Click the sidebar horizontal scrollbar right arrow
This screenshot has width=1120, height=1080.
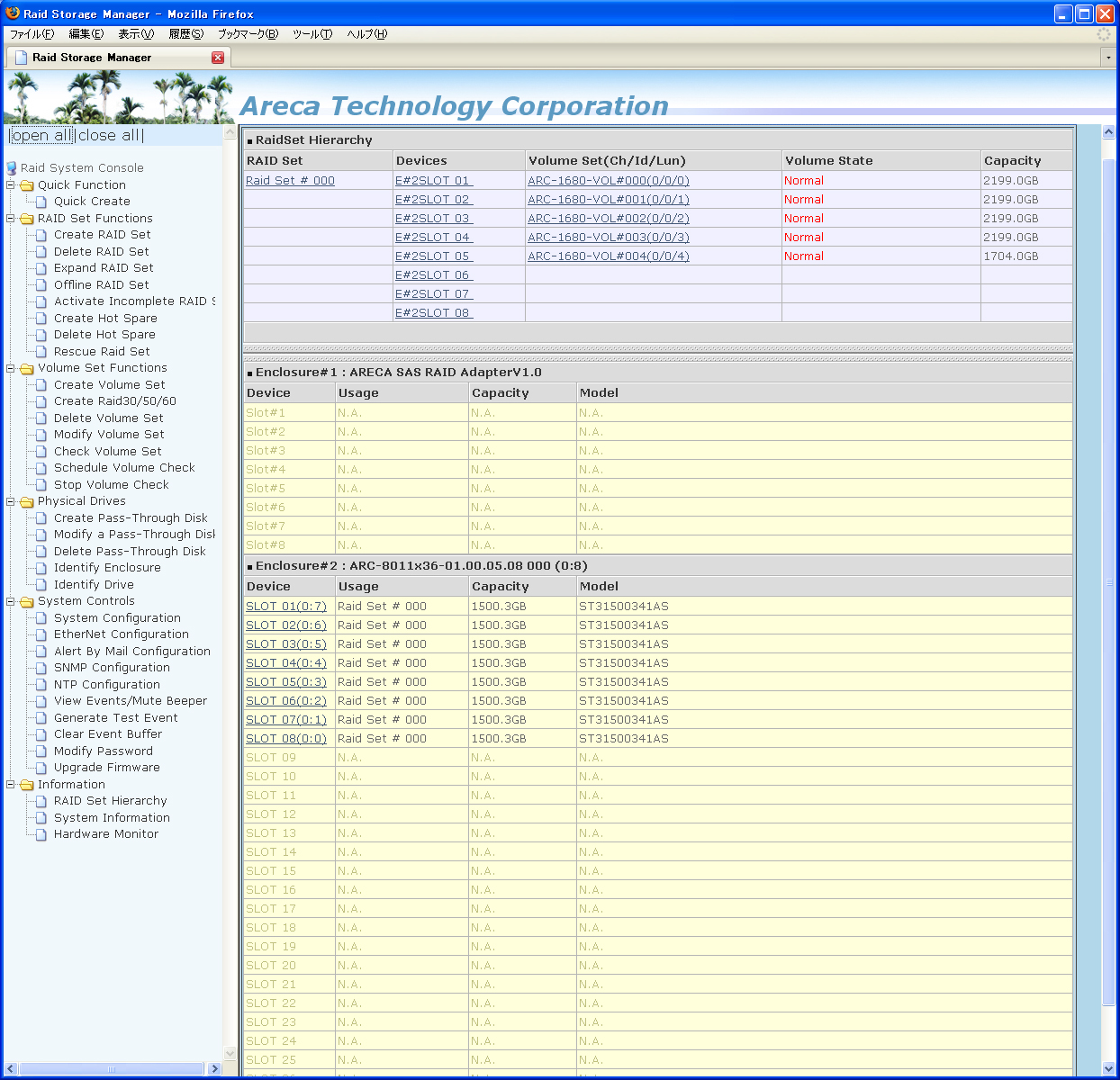(x=214, y=1069)
